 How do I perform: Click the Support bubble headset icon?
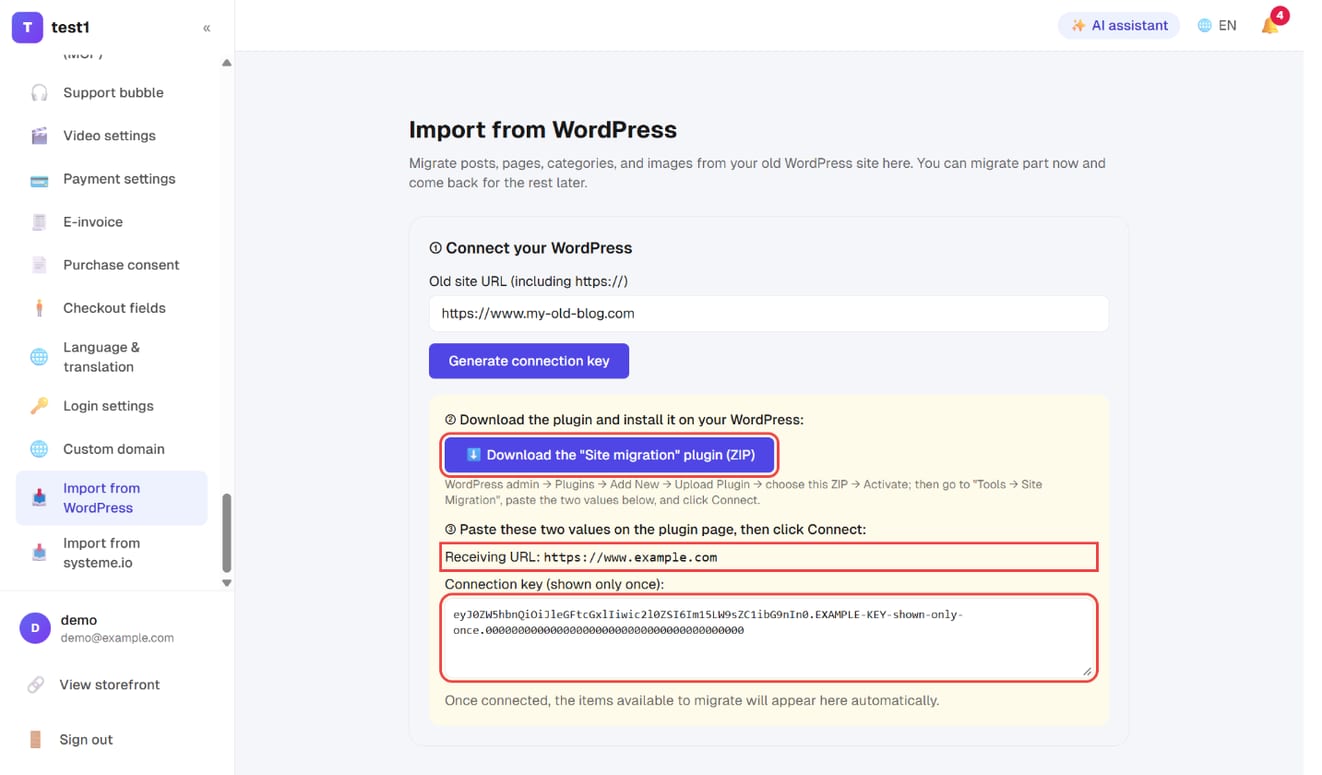(39, 93)
